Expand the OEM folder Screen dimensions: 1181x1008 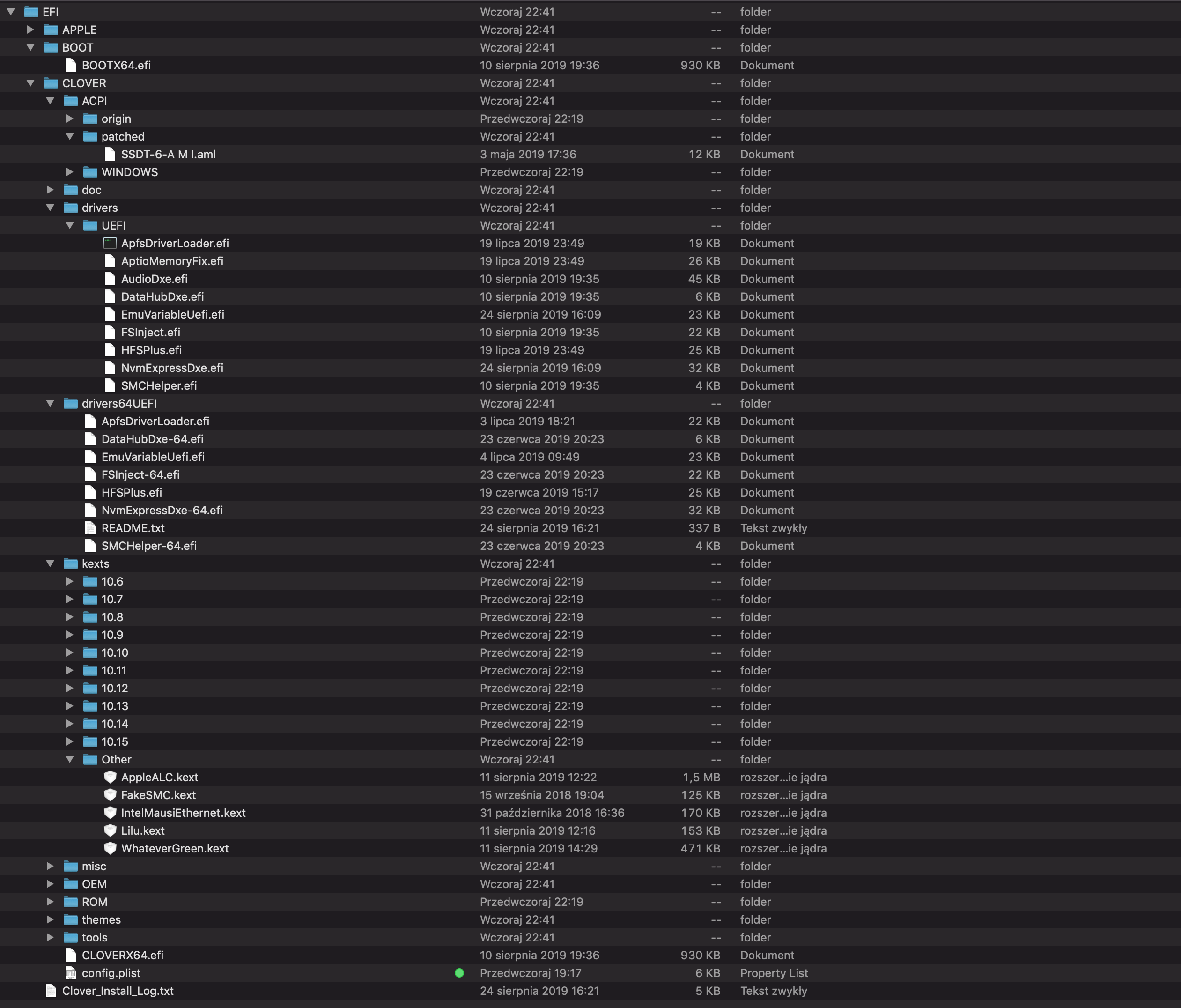[x=50, y=884]
